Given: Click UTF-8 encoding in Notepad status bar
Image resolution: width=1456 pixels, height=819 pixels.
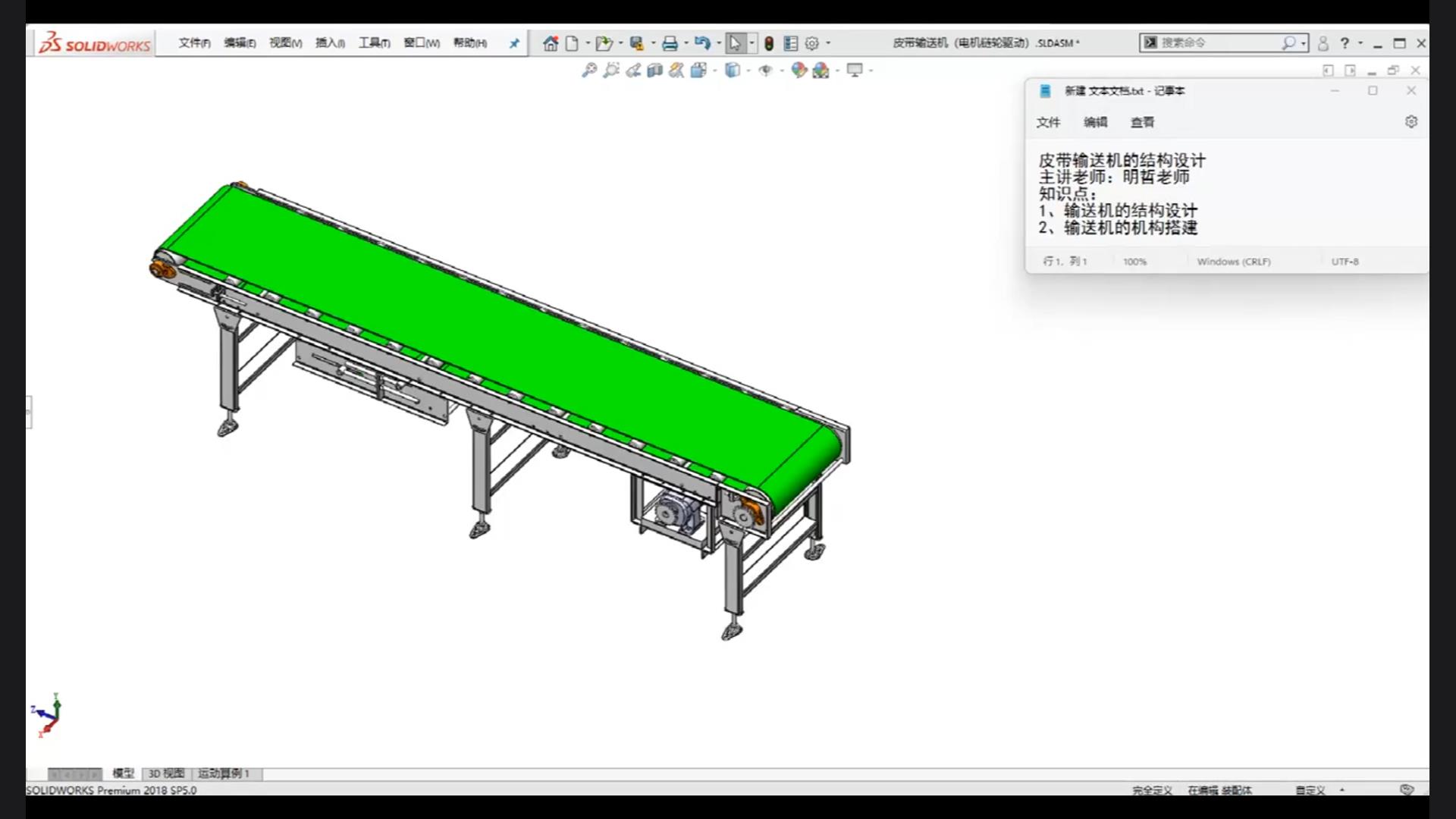Looking at the screenshot, I should pos(1345,262).
